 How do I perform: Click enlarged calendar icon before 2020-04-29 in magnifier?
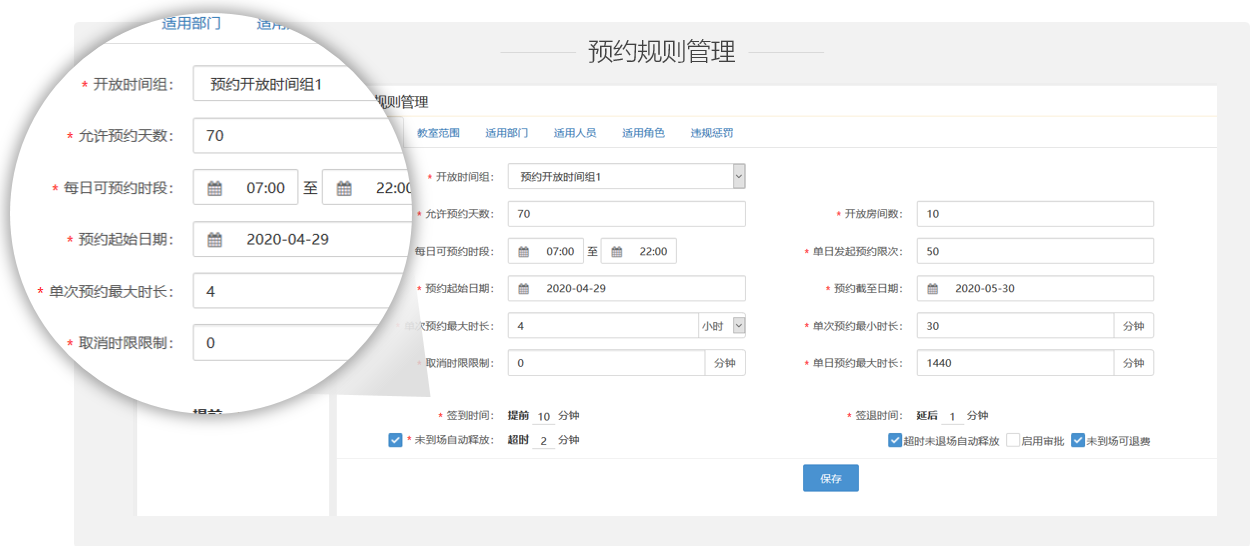215,240
